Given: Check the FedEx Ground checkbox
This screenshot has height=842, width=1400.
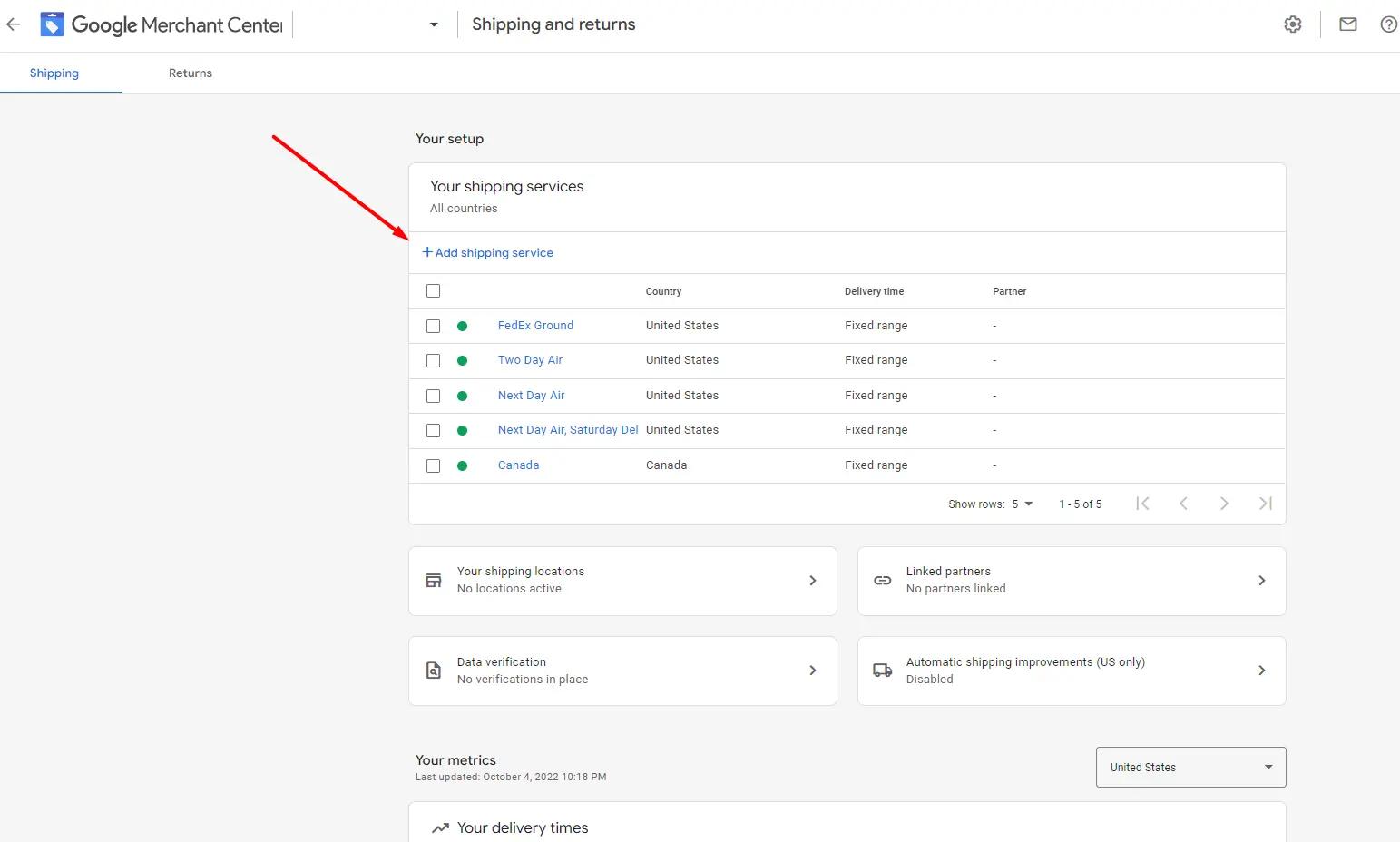Looking at the screenshot, I should click(x=434, y=326).
